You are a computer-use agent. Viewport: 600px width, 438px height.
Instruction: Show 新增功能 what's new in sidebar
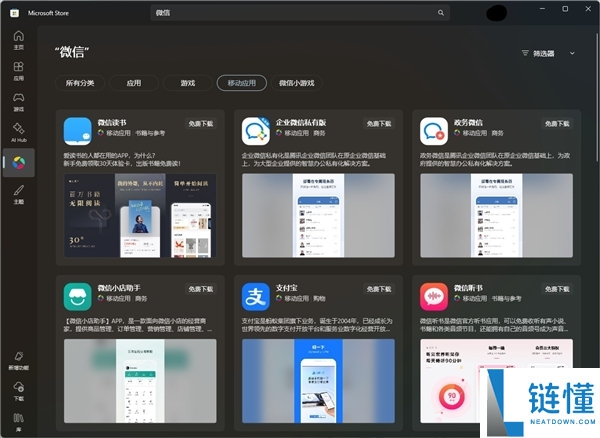point(18,361)
